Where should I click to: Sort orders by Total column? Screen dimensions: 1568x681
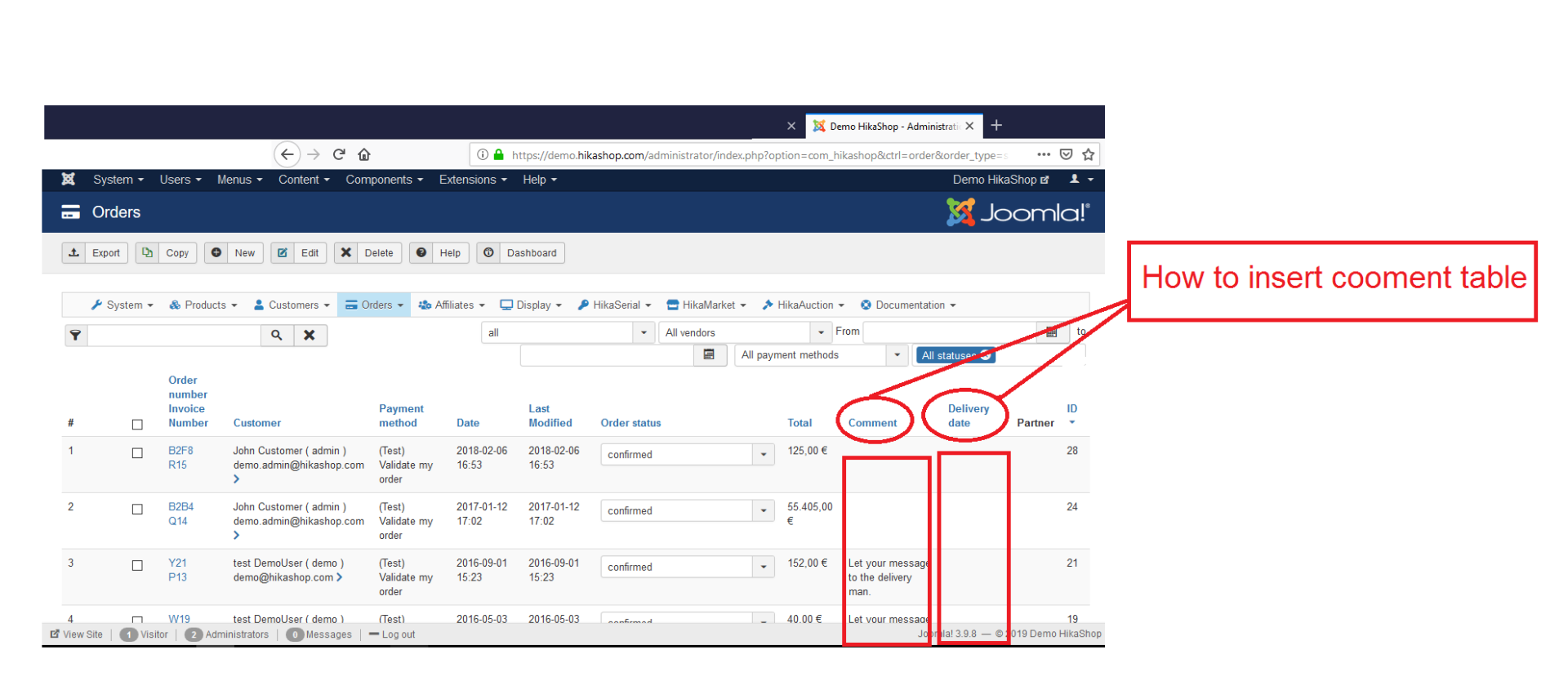(x=800, y=423)
